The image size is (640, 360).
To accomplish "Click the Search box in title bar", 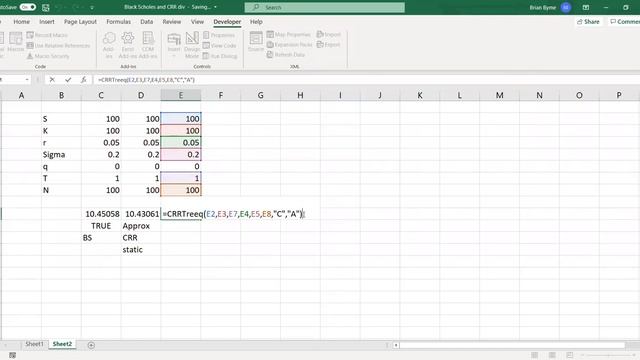I will (324, 7).
